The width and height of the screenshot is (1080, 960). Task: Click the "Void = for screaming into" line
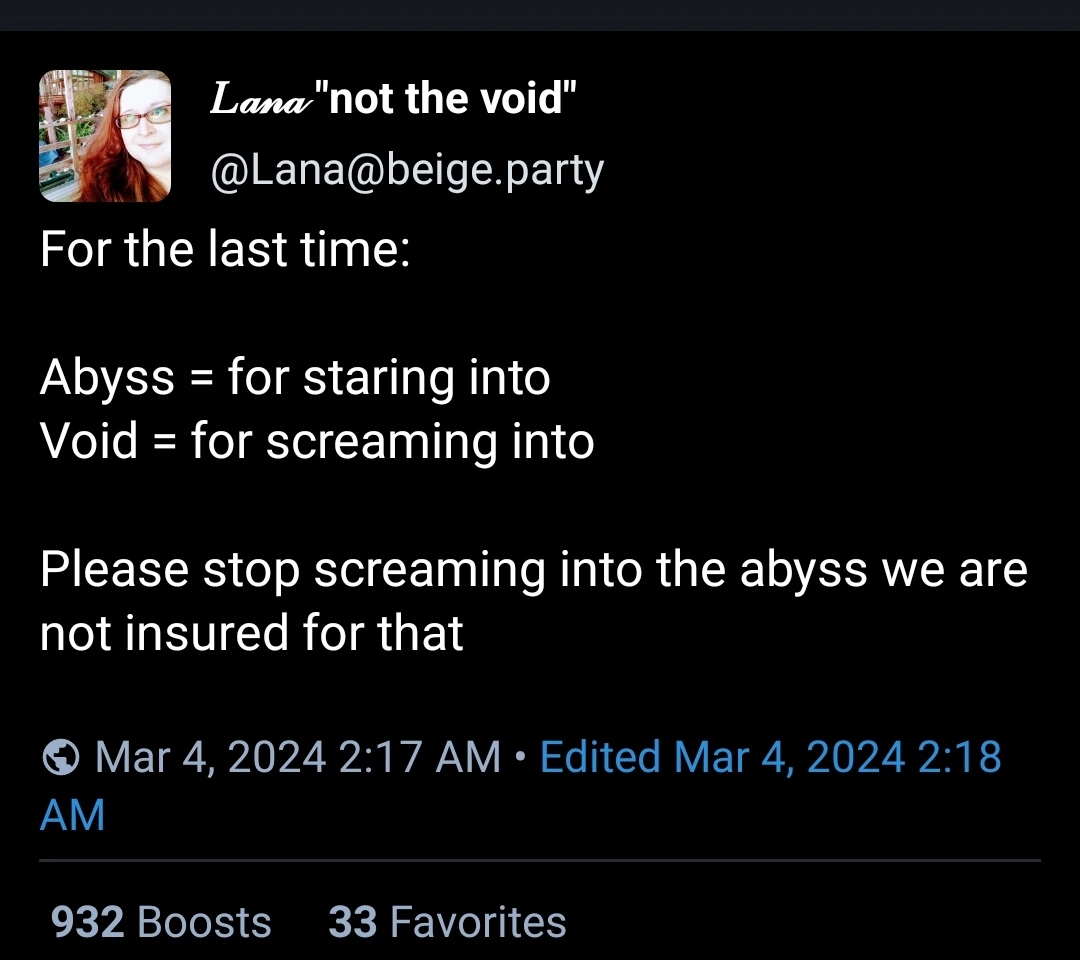317,441
